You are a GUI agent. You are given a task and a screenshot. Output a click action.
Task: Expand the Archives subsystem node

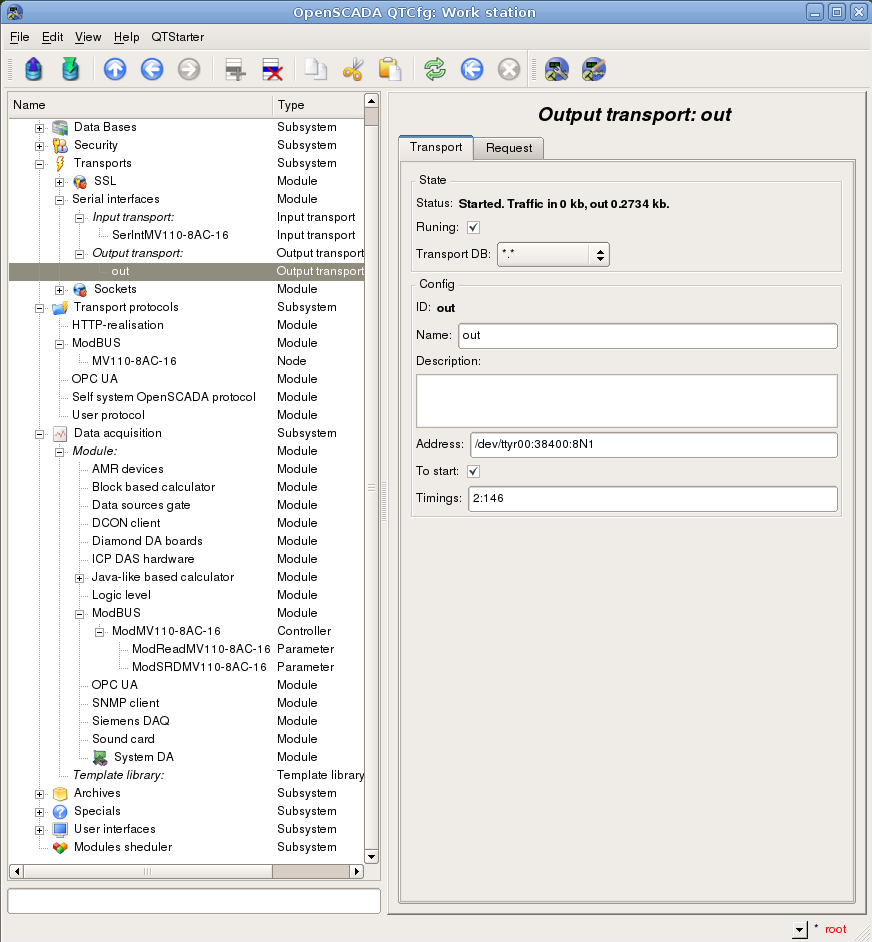click(x=40, y=793)
